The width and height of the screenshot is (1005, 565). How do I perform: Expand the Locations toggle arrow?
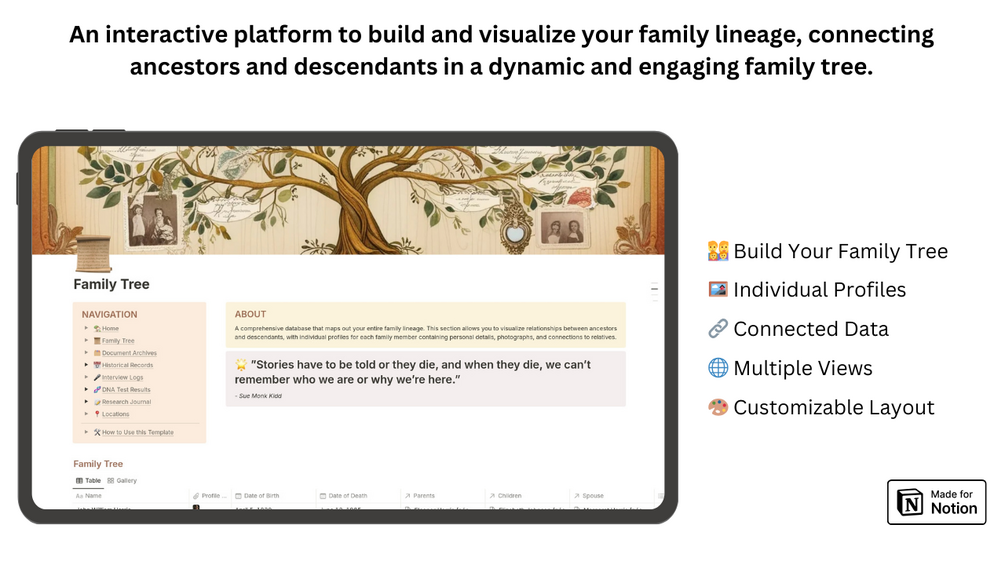[x=87, y=414]
